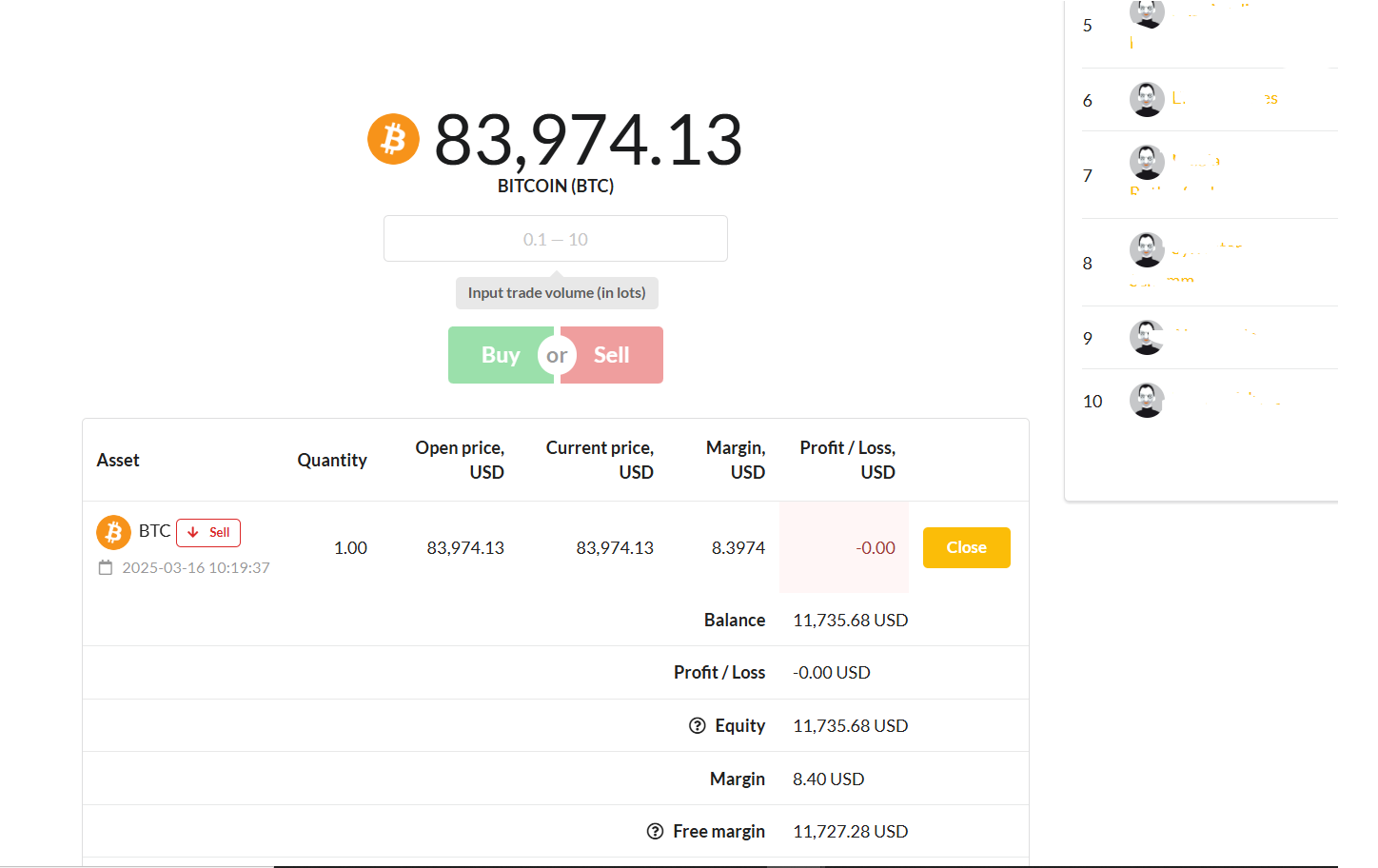Viewport: 1378px width, 868px height.
Task: Click the quantity value 1.00
Action: [x=350, y=547]
